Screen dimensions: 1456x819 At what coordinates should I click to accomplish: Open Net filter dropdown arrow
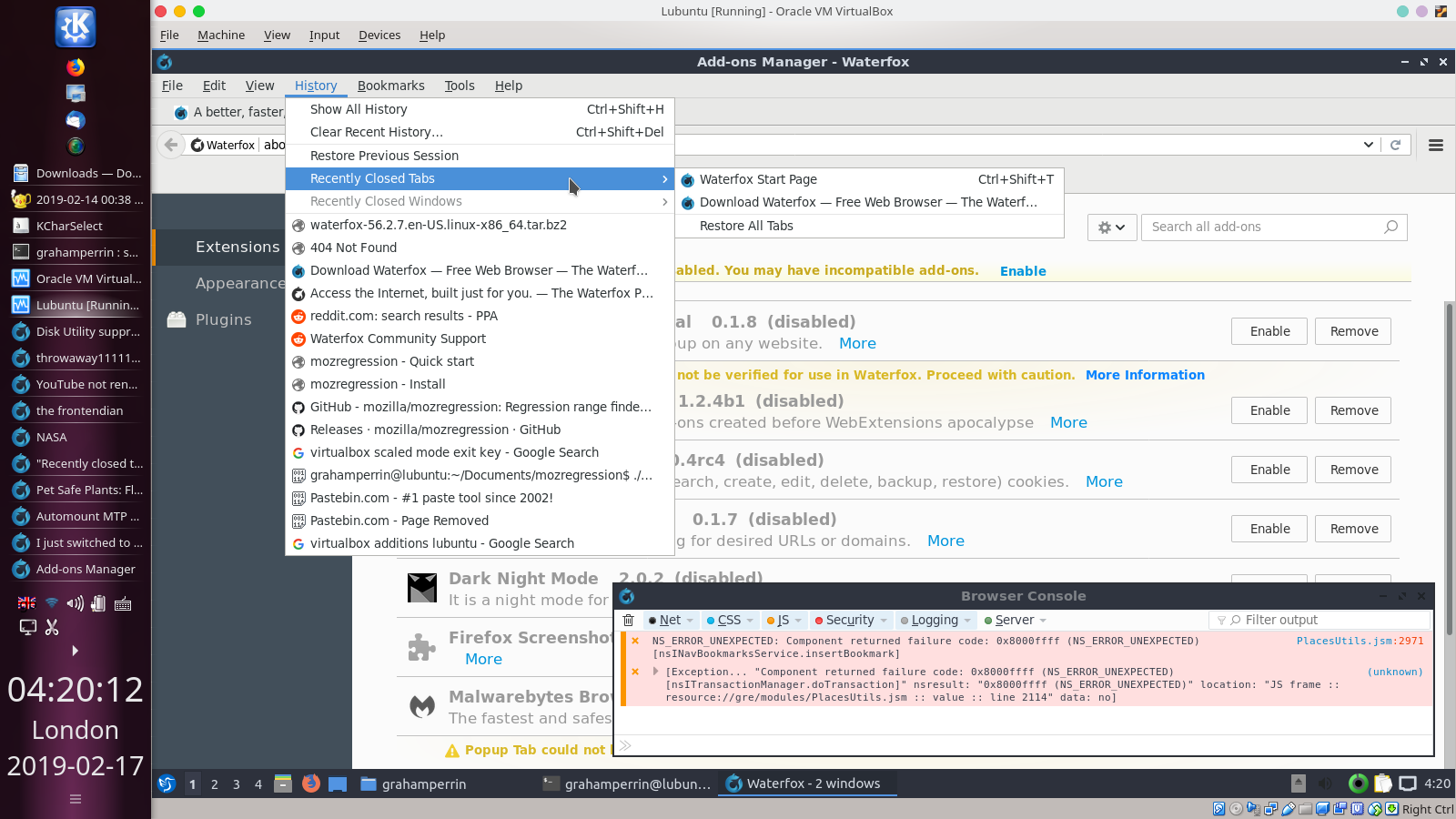(690, 621)
